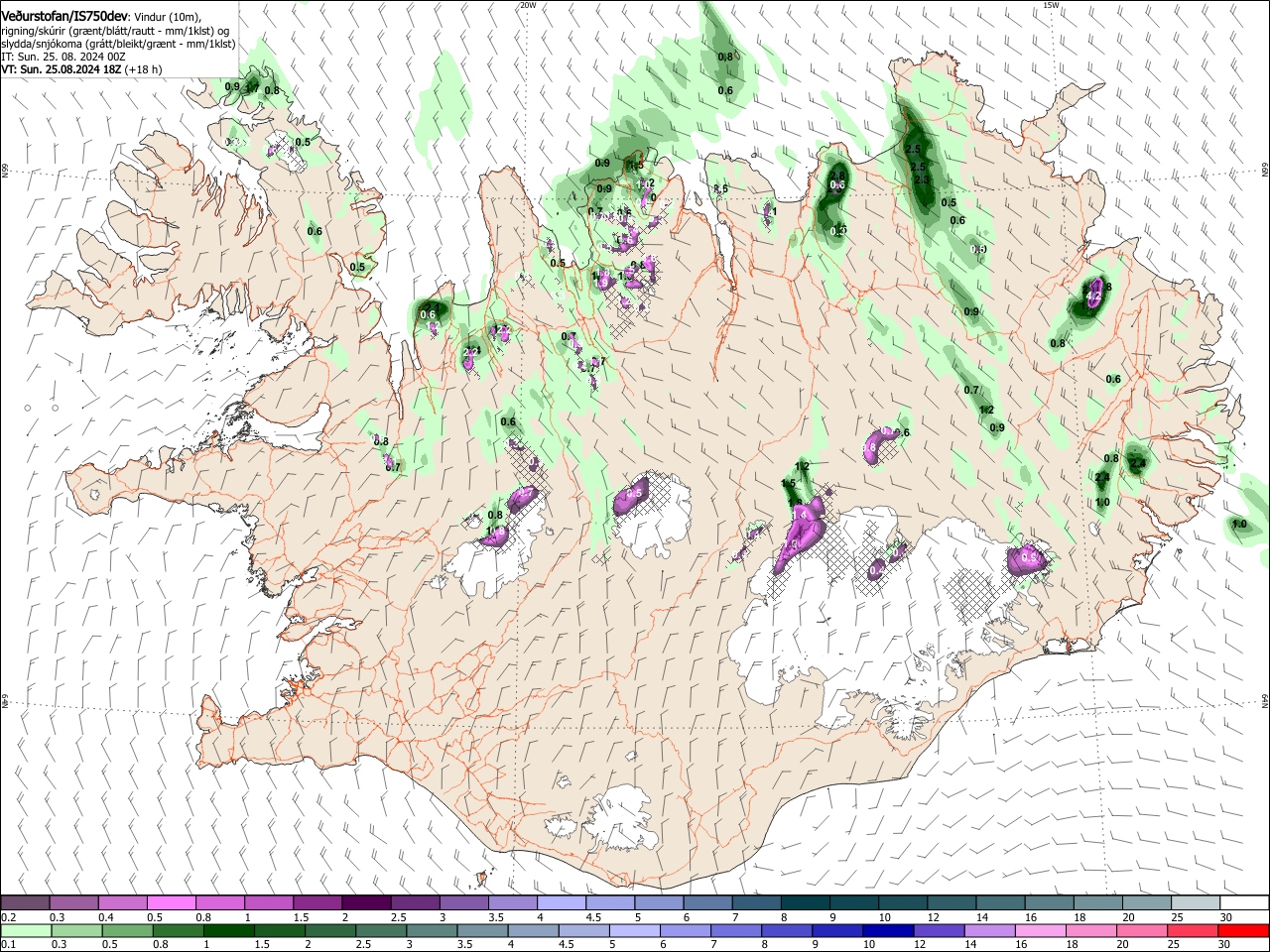Click the snow legend swatch labeled 12

click(x=952, y=902)
